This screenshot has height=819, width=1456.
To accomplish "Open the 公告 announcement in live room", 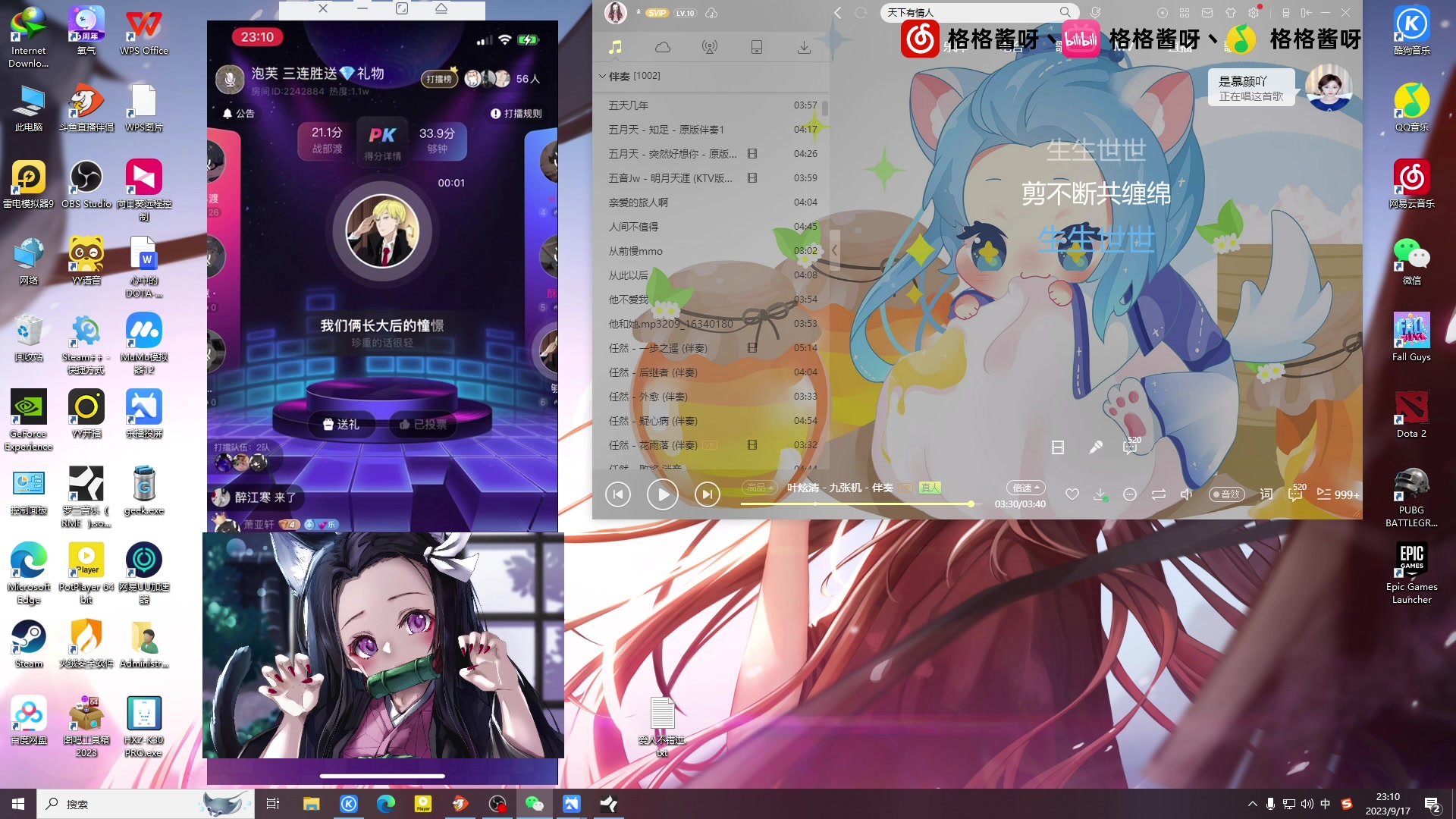I will 238,114.
